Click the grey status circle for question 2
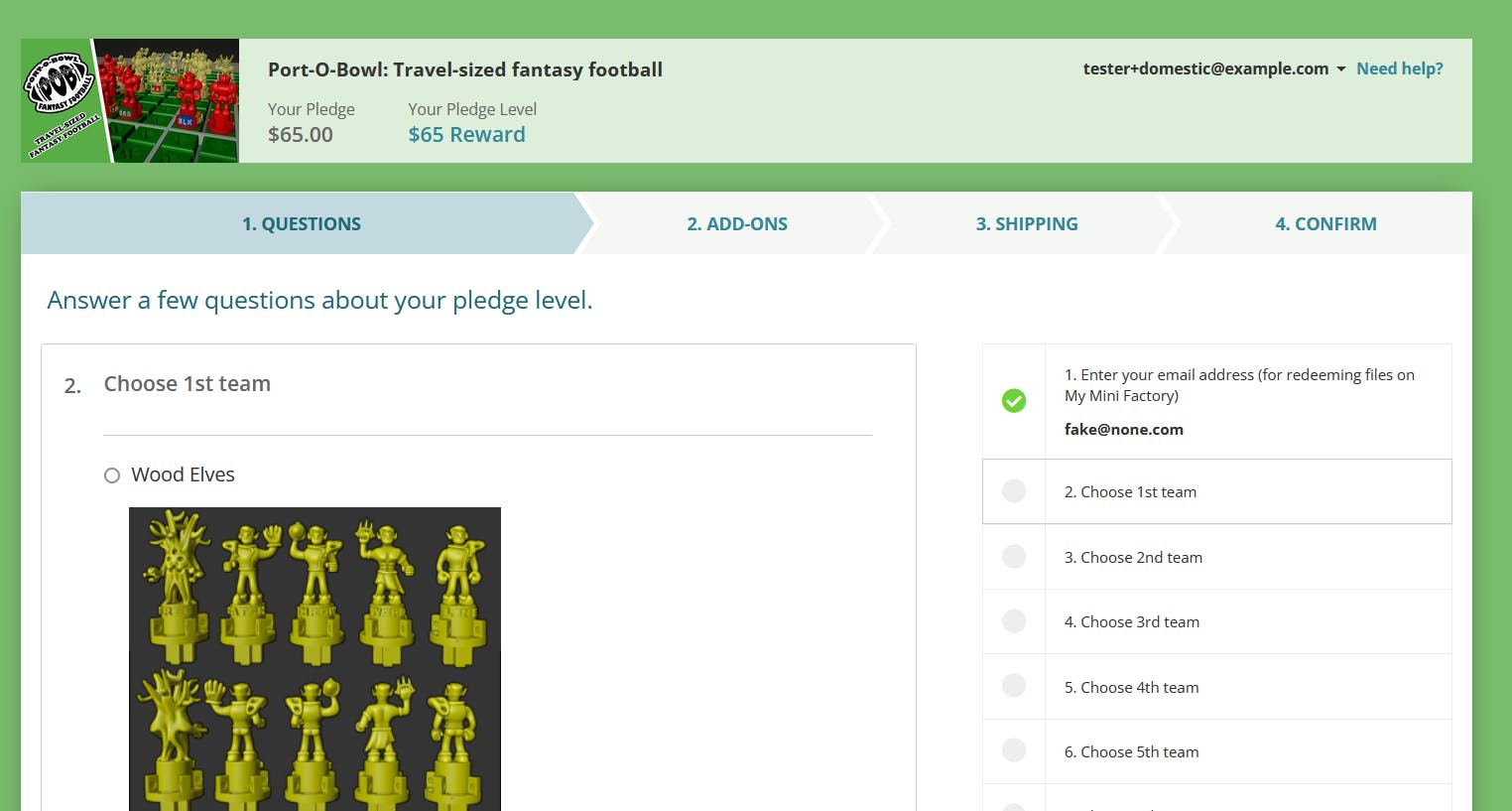This screenshot has height=811, width=1512. click(1014, 491)
